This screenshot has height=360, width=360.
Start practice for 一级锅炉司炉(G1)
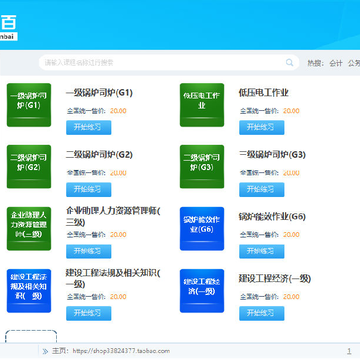[x=89, y=127]
